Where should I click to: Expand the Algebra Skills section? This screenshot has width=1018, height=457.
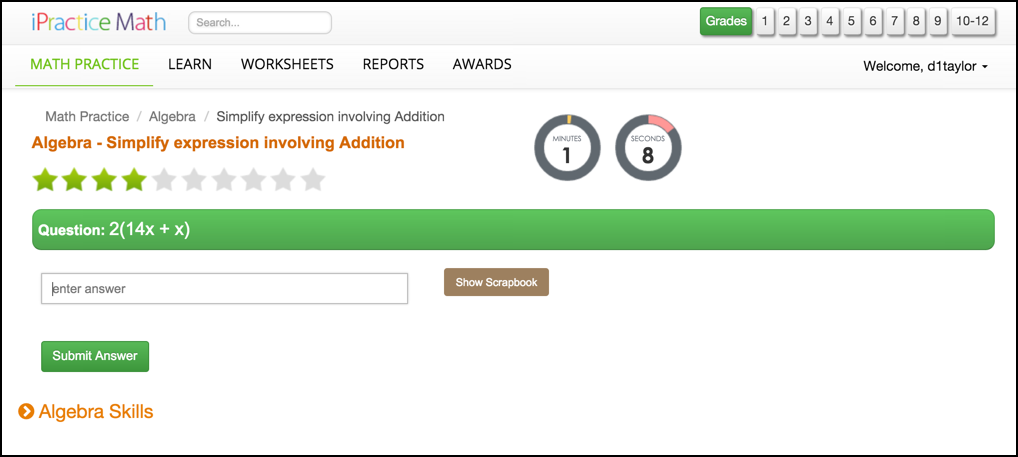pyautogui.click(x=96, y=411)
